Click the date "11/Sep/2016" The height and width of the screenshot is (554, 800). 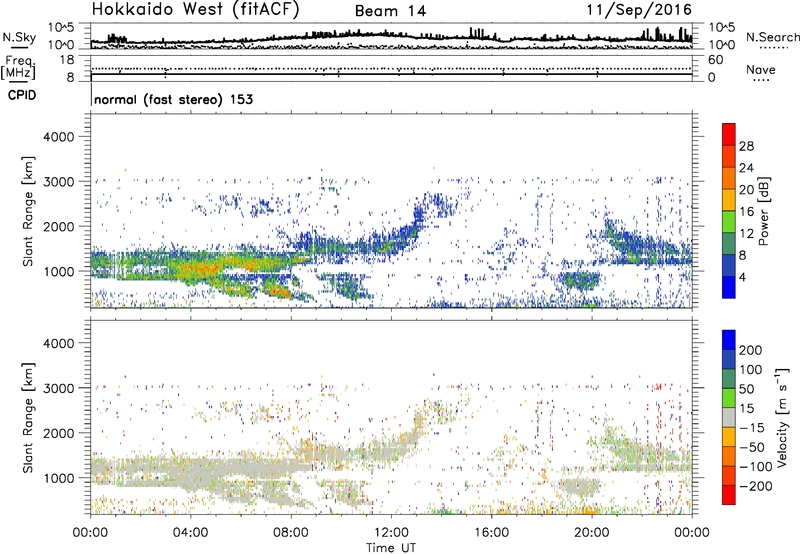point(639,10)
